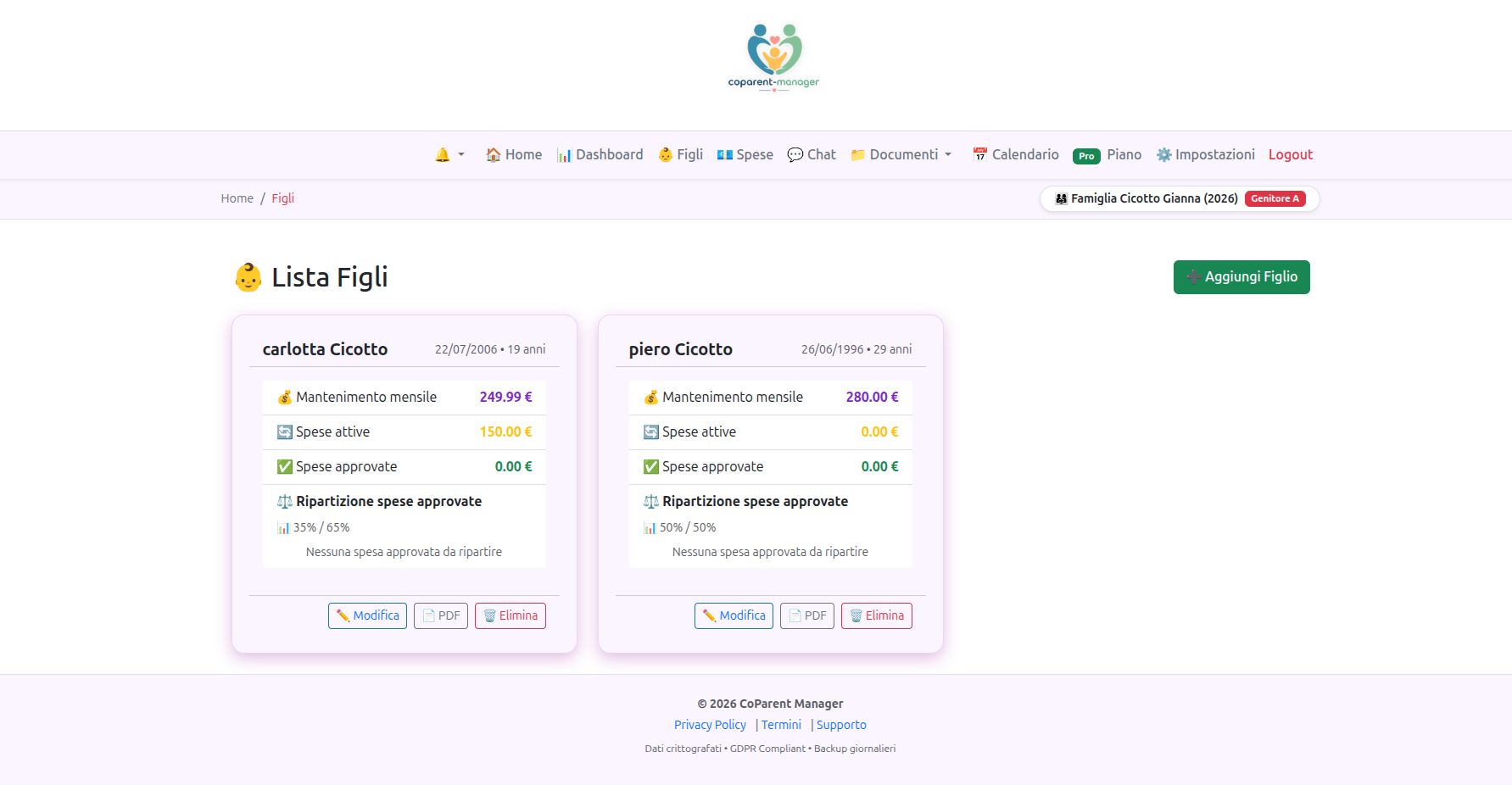
Task: Edit piero Cicotto with Modifica
Action: [x=734, y=615]
